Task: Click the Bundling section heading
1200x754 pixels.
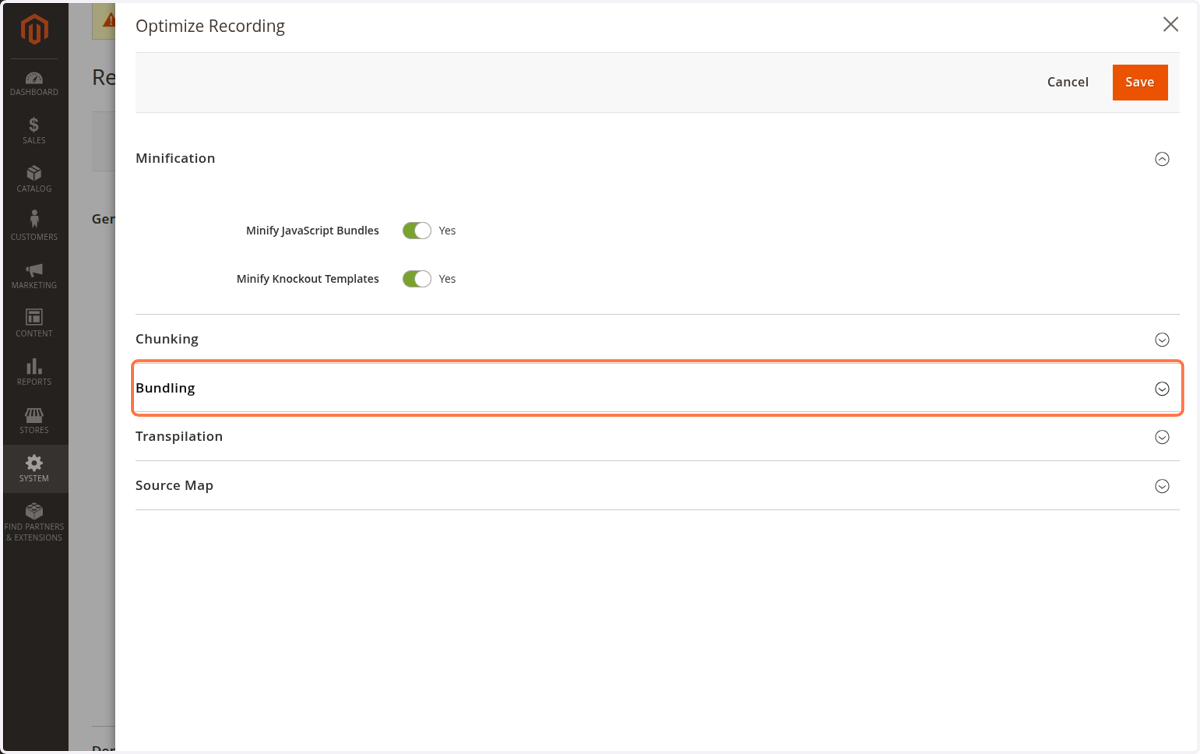Action: click(165, 388)
